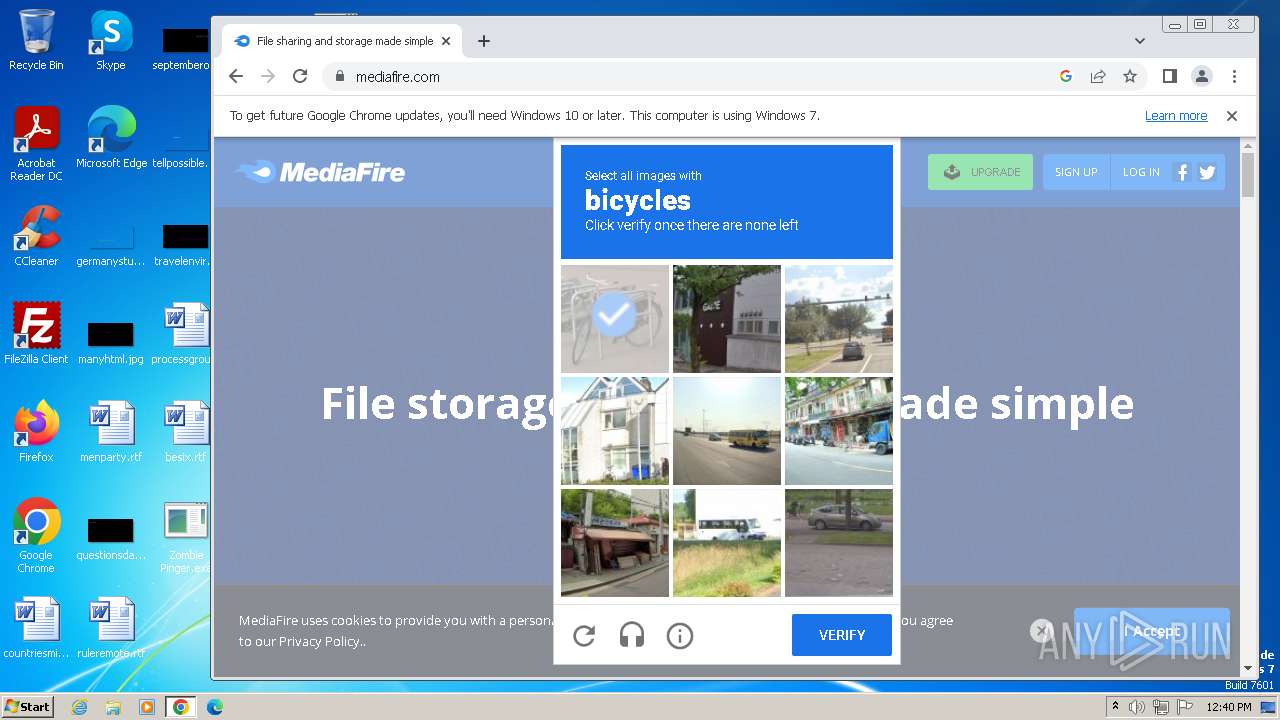Bookmark this tab with star icon
This screenshot has width=1280, height=720.
coord(1130,76)
